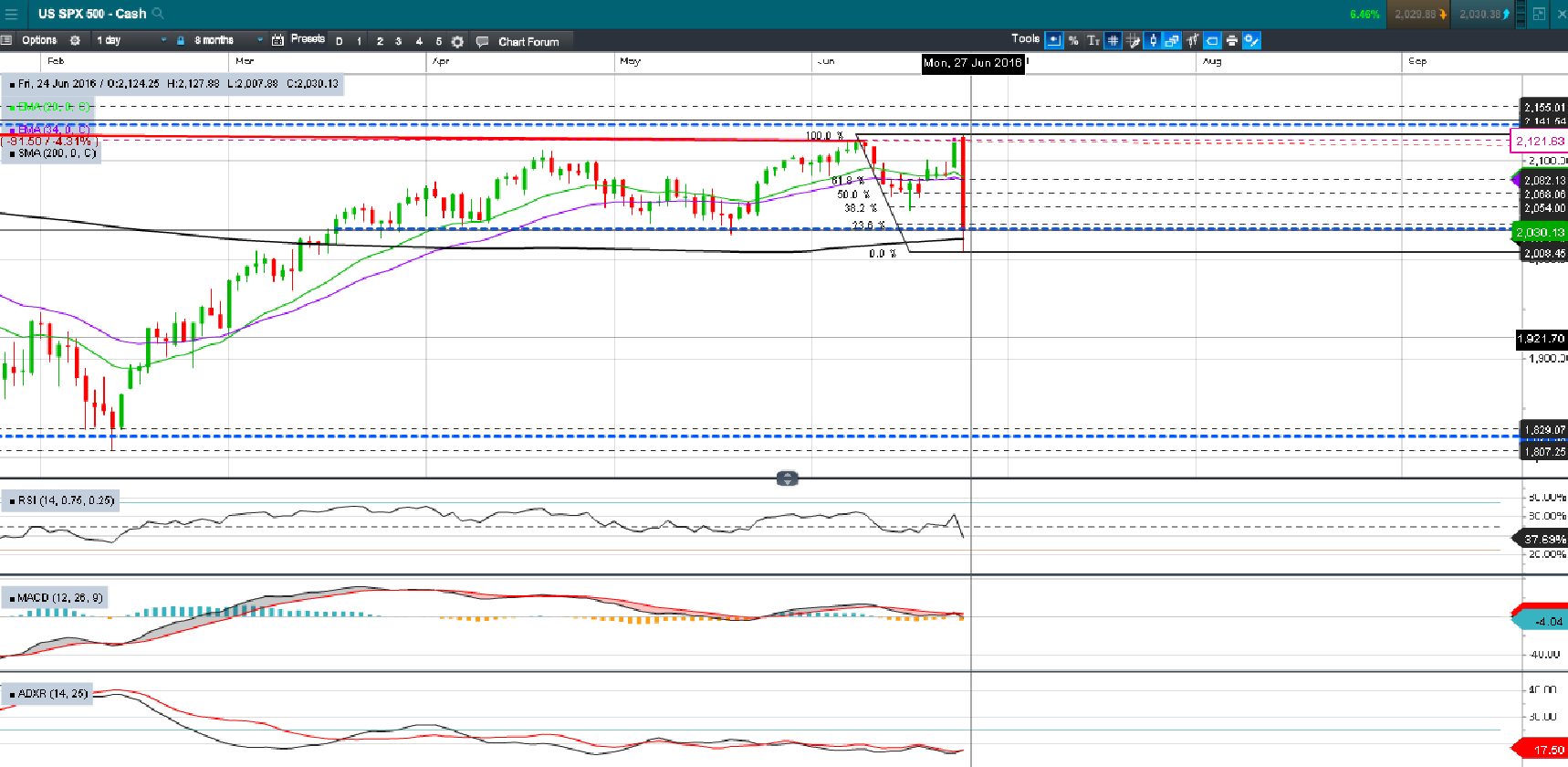Screen dimensions: 1568x767
Task: Search instruments with the magnifier icon
Action: (158, 13)
